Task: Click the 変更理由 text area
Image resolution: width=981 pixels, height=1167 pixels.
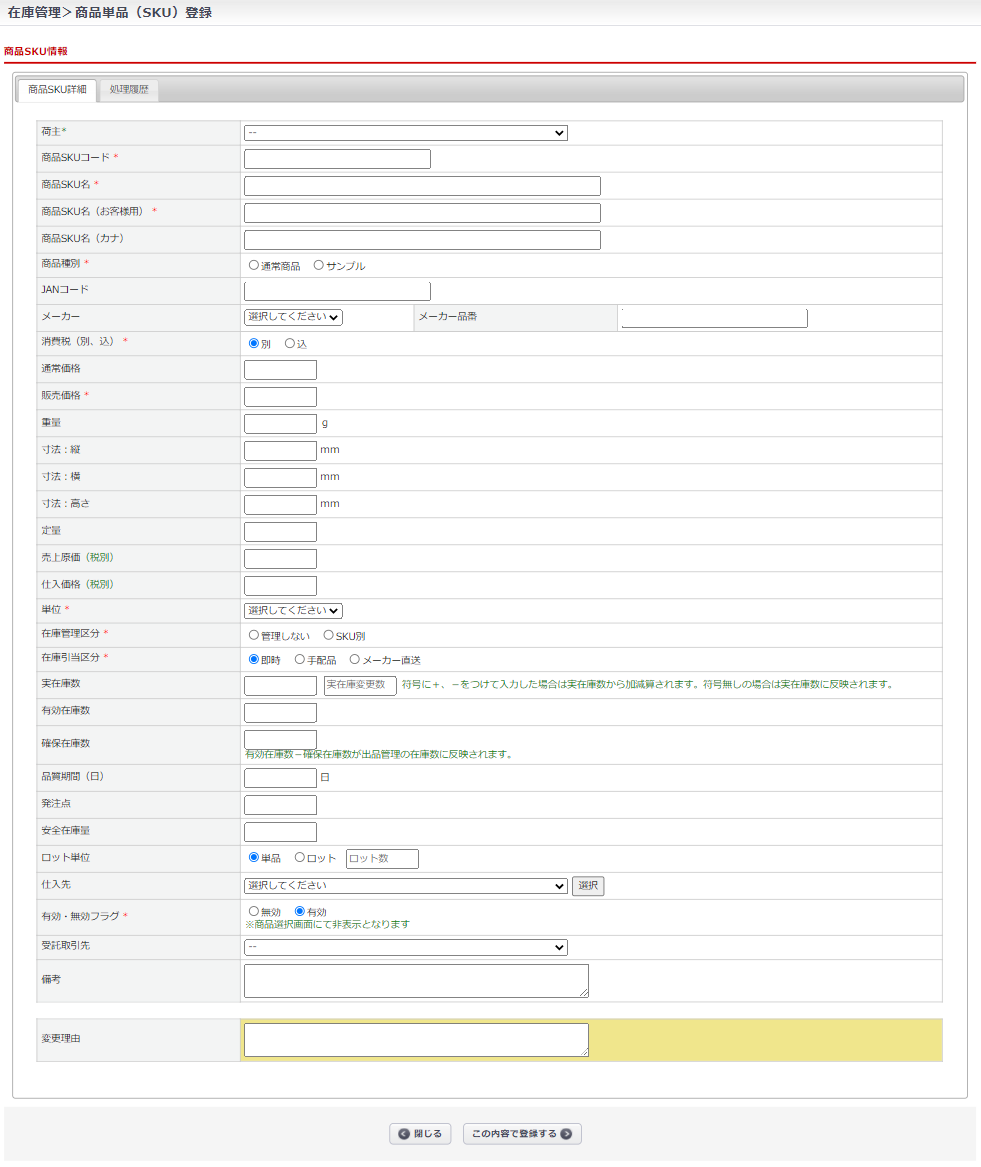Action: 416,1040
